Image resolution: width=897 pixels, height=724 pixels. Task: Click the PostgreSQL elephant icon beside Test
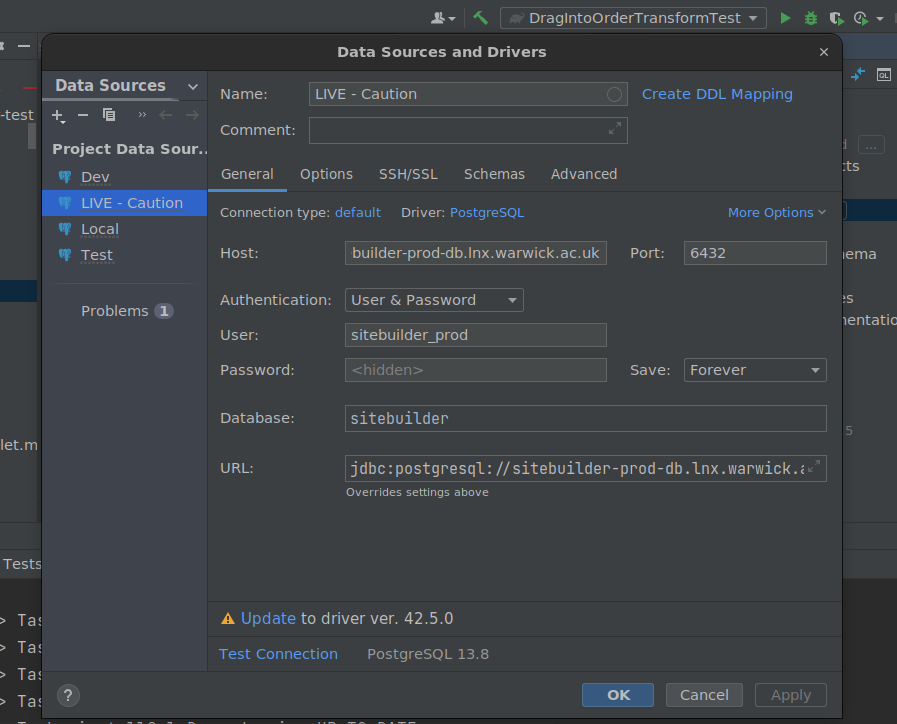pos(65,254)
